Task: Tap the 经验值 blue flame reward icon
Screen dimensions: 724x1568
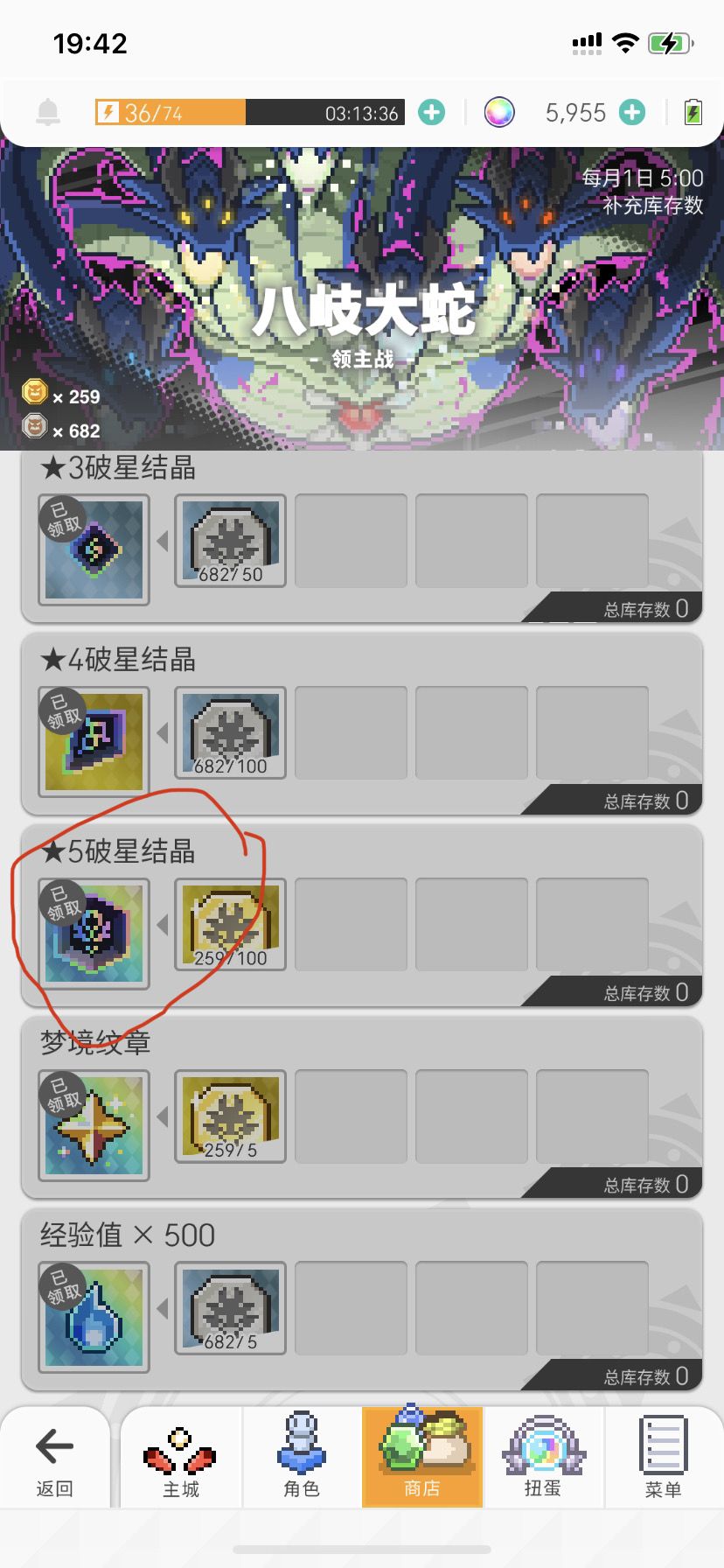Action: 94,1317
